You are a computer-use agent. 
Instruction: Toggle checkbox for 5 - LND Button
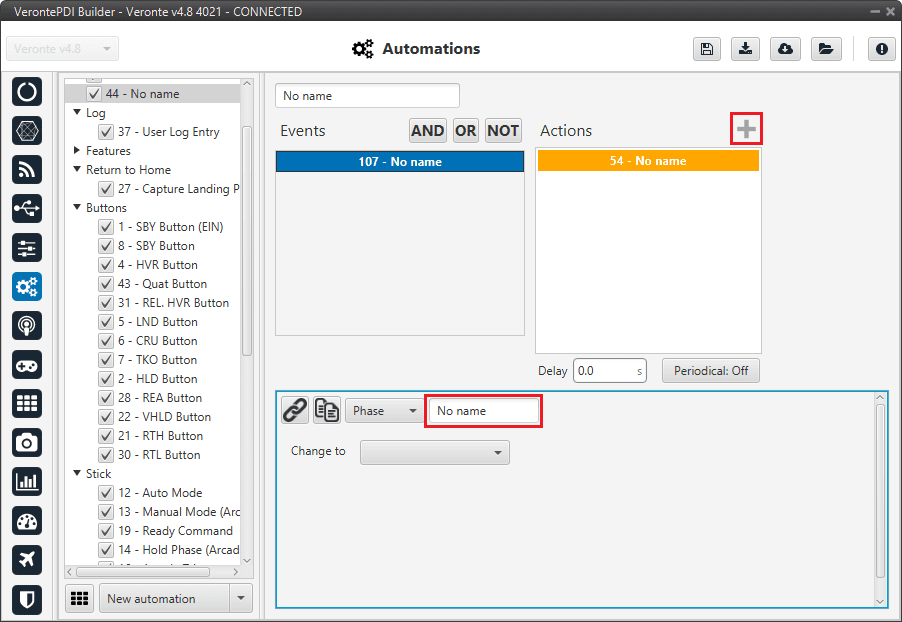click(106, 322)
